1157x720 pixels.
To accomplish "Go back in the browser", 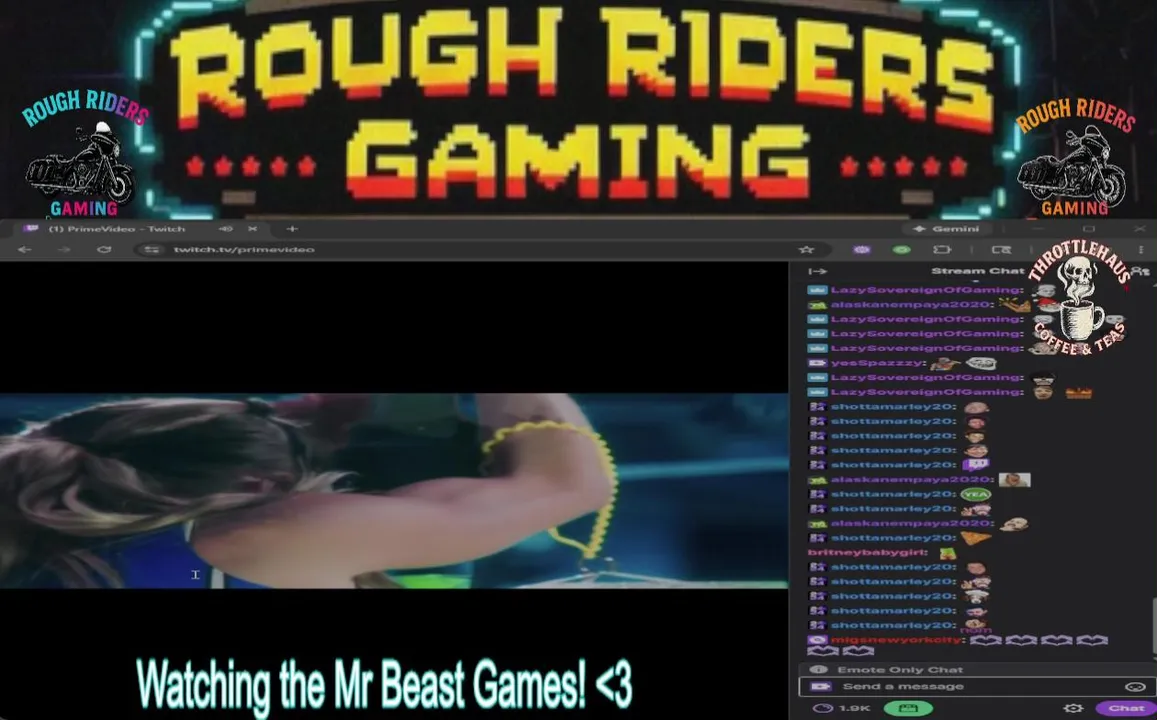I will [x=24, y=249].
